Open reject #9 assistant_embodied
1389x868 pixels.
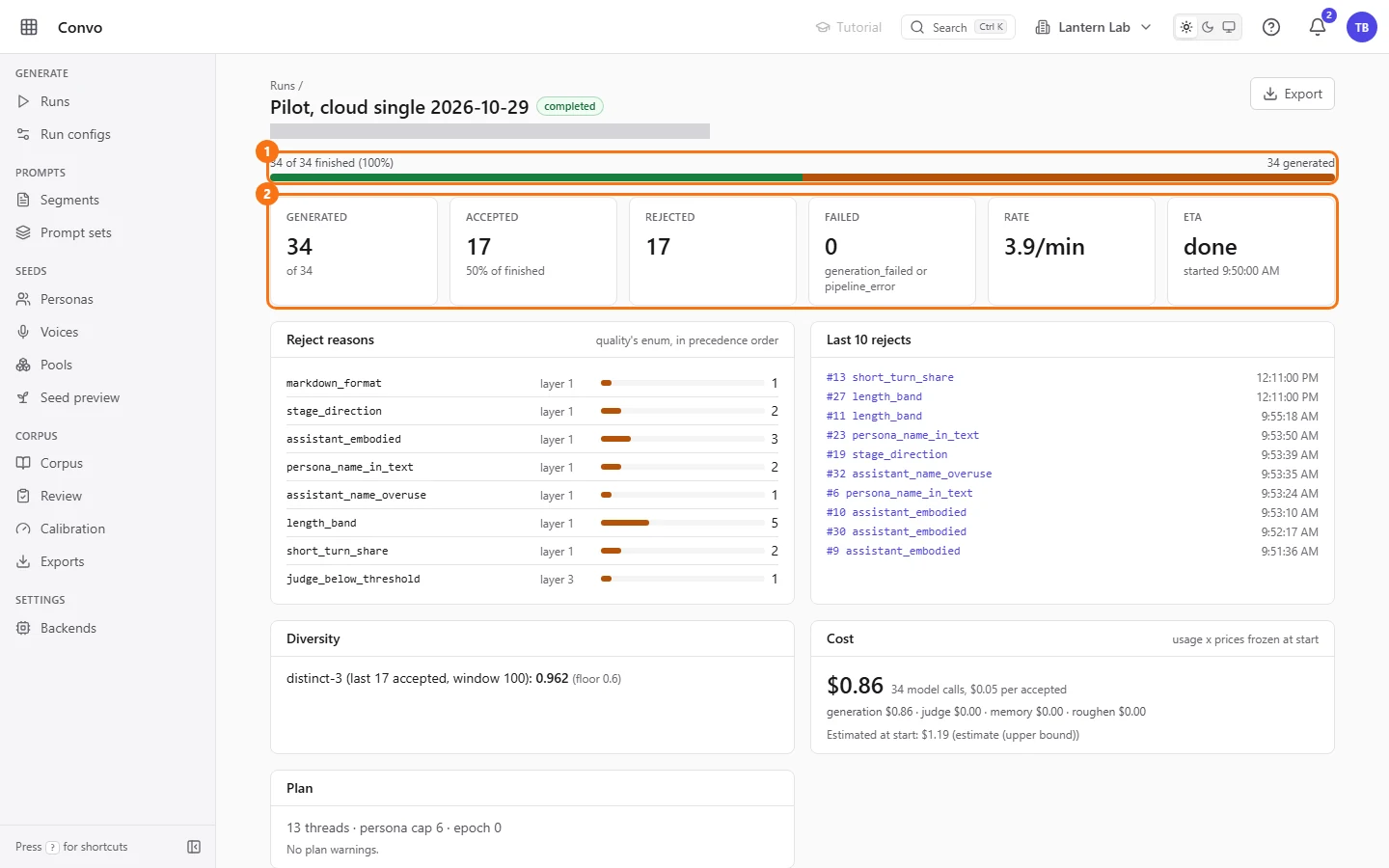coord(893,551)
